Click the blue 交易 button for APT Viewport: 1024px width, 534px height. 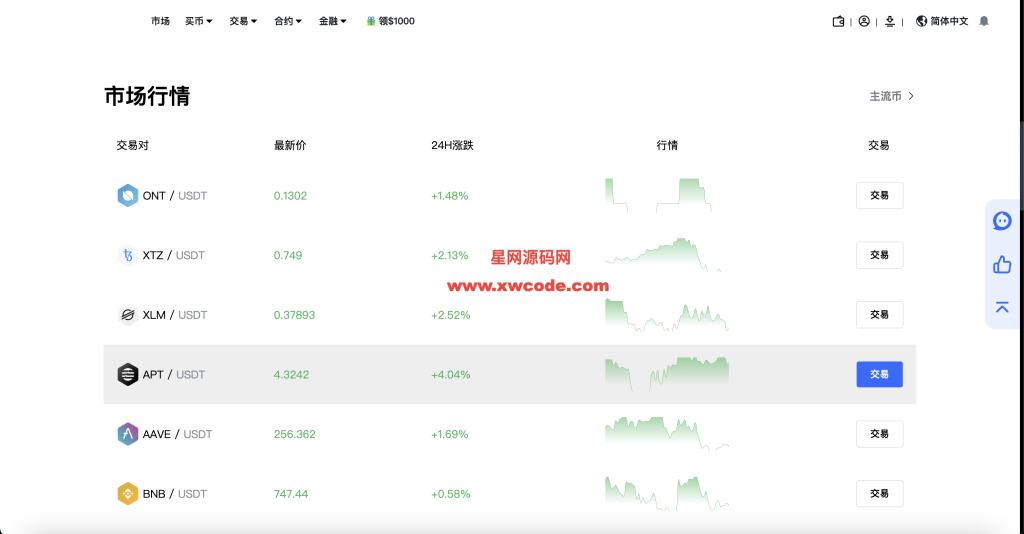(879, 374)
